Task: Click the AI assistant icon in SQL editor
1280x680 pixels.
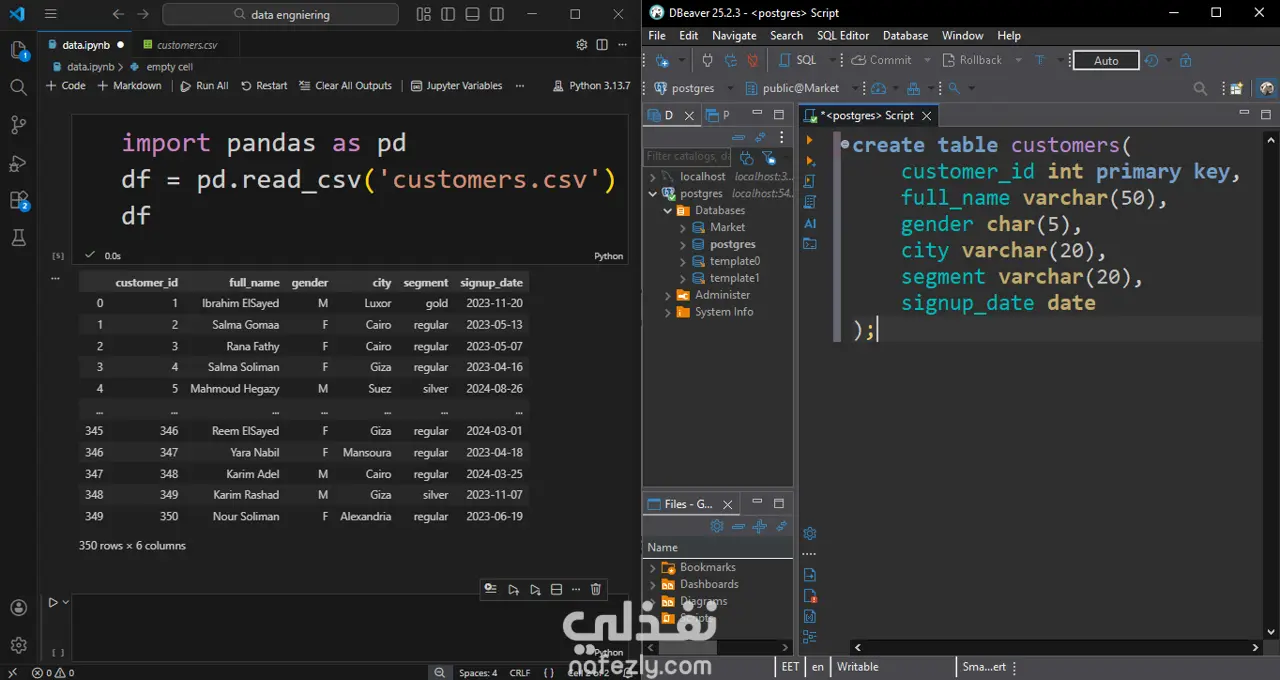Action: pos(810,223)
